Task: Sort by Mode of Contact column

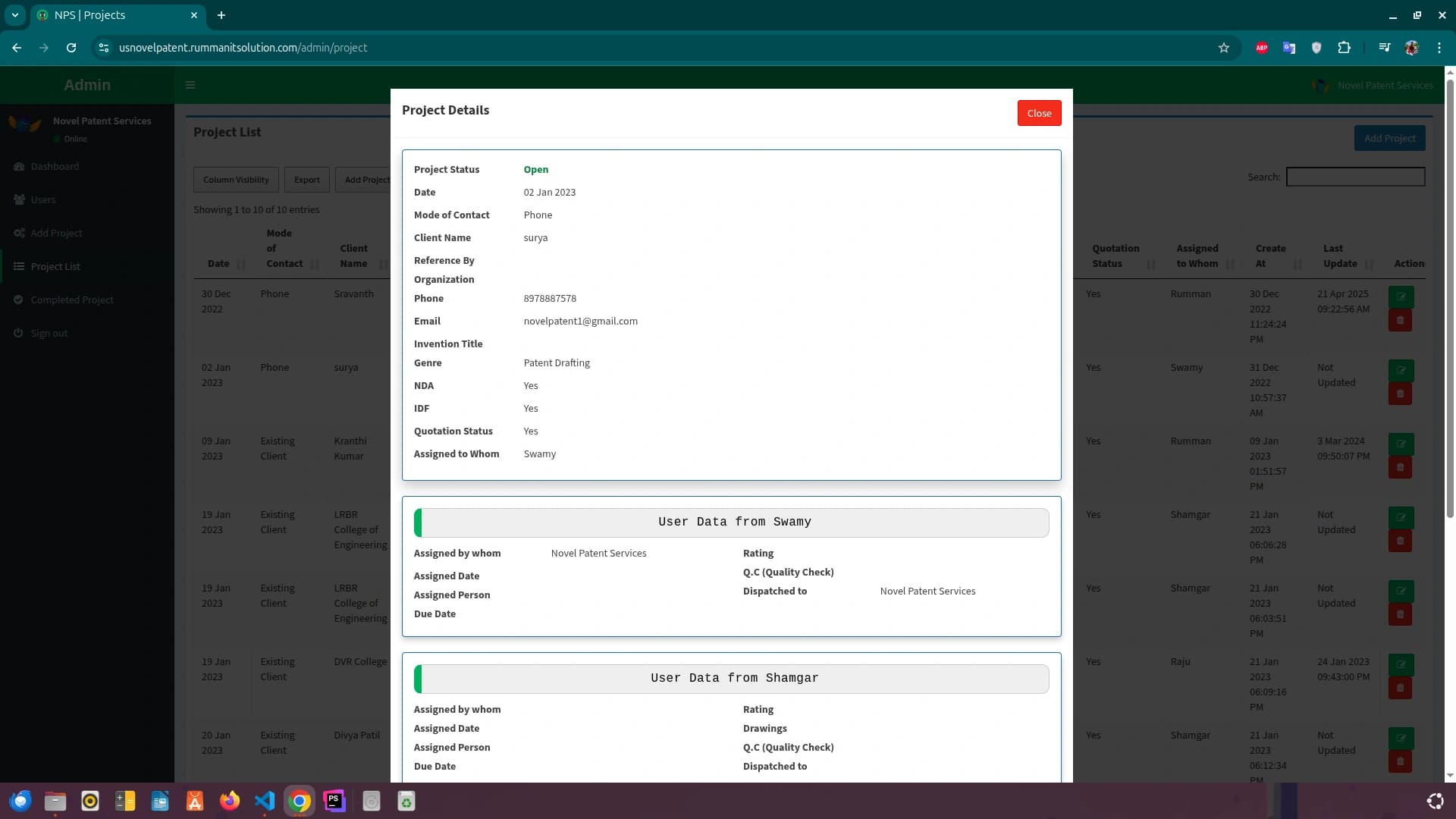Action: click(289, 248)
